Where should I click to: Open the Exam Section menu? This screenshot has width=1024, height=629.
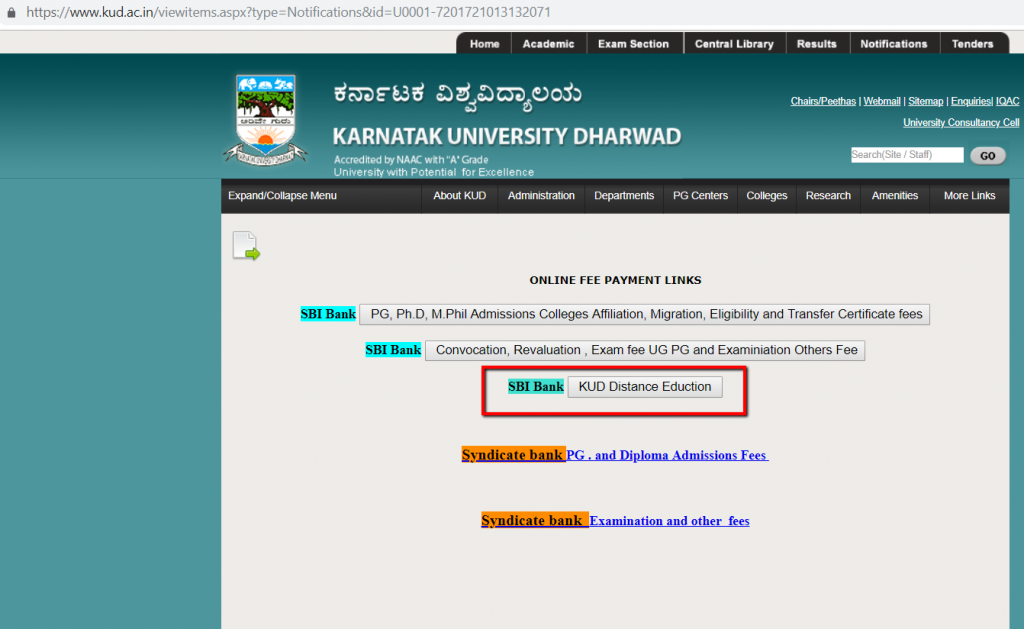(634, 43)
